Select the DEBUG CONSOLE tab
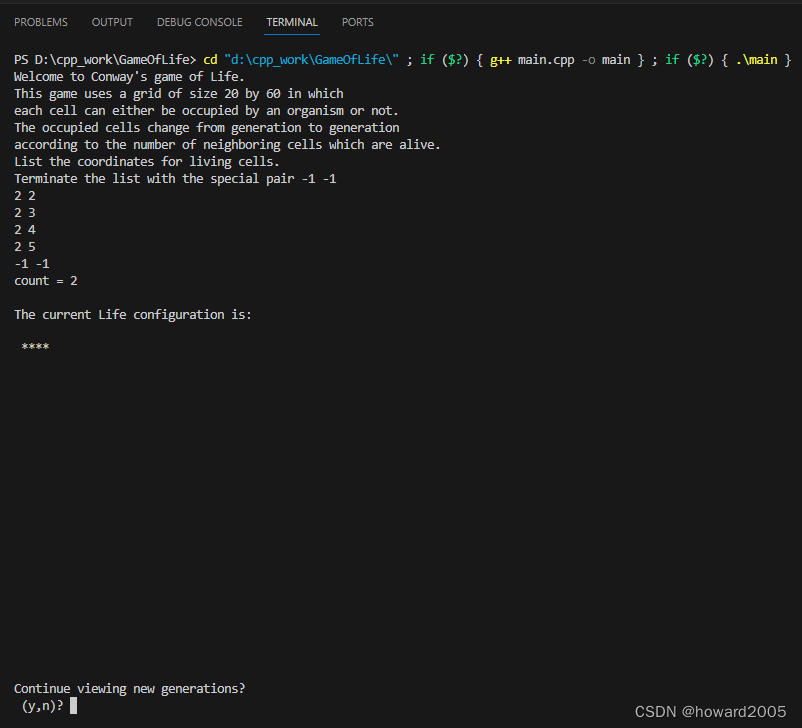The image size is (802, 728). tap(199, 22)
